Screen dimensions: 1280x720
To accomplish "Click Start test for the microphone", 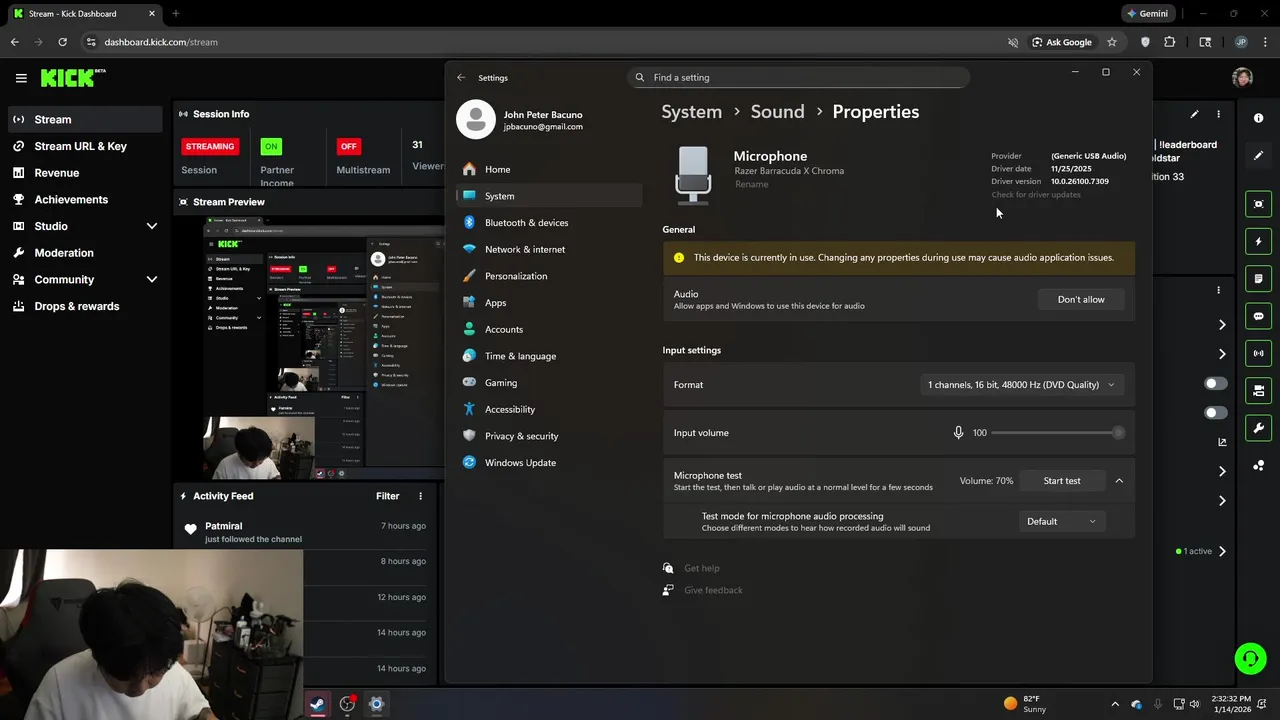I will [1062, 481].
